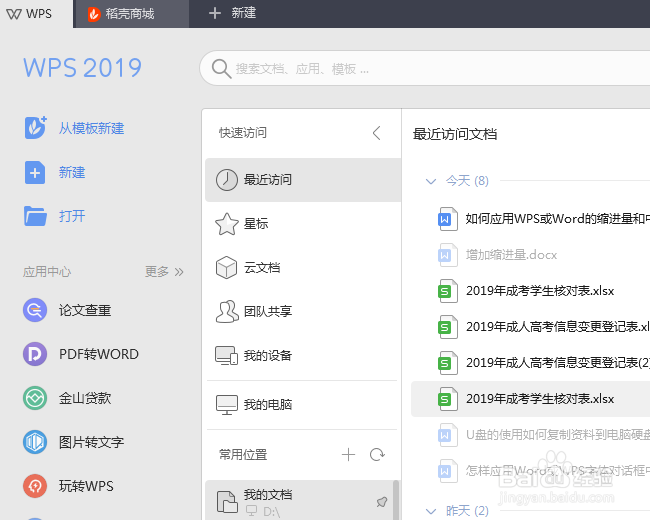650x520 pixels.
Task: Open the 论文查重 app icon
Action: (x=35, y=310)
